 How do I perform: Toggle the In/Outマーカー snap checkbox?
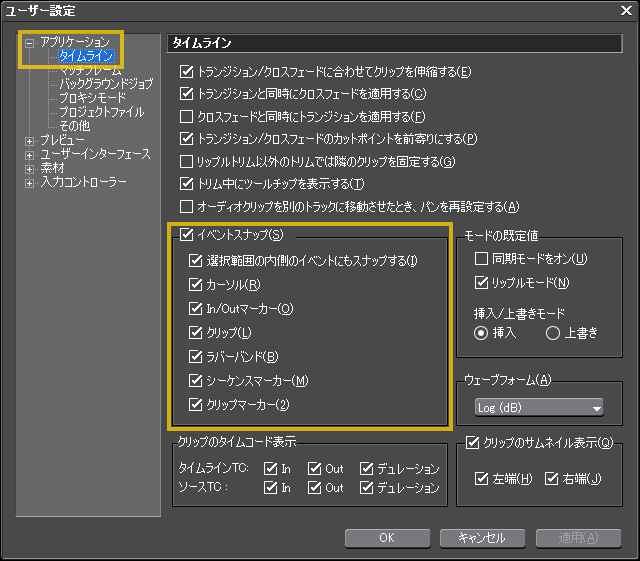pyautogui.click(x=196, y=309)
